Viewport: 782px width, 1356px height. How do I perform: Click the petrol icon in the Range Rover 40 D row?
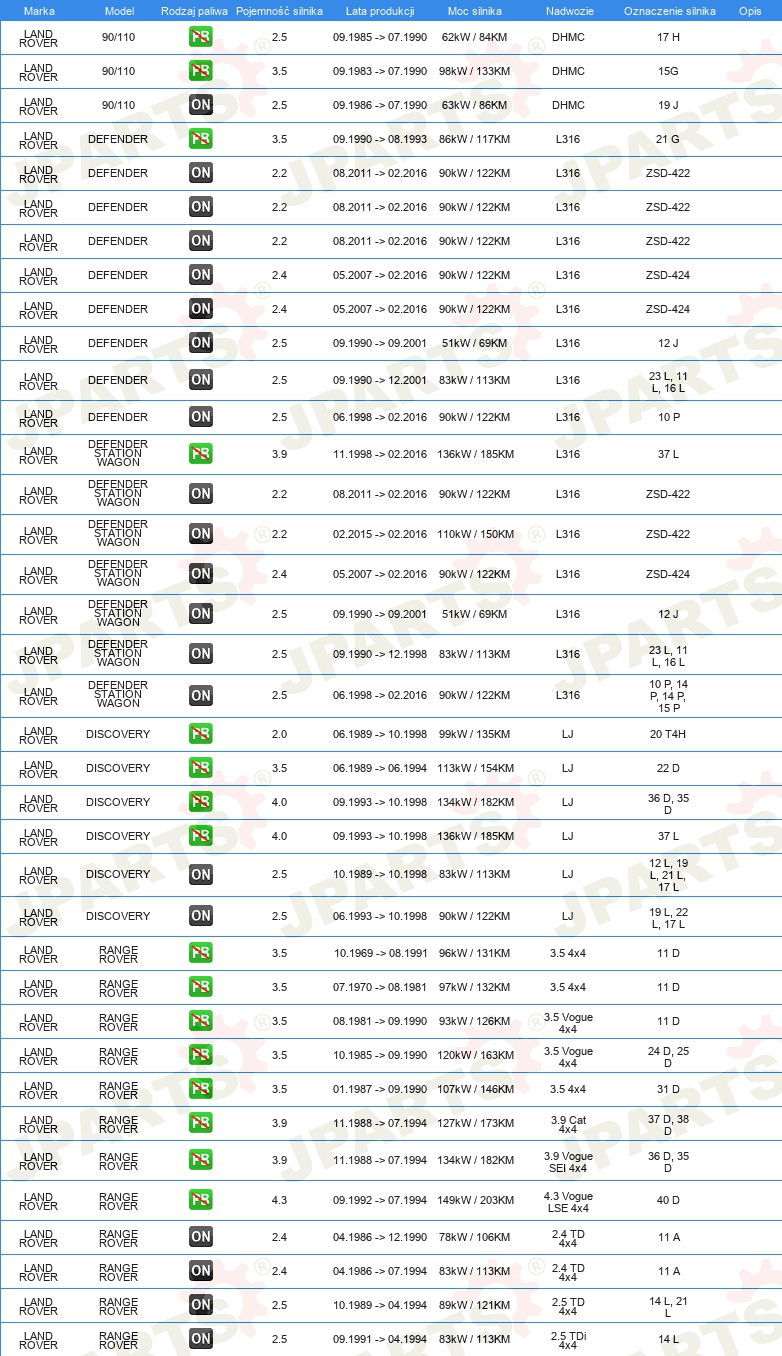[201, 1200]
